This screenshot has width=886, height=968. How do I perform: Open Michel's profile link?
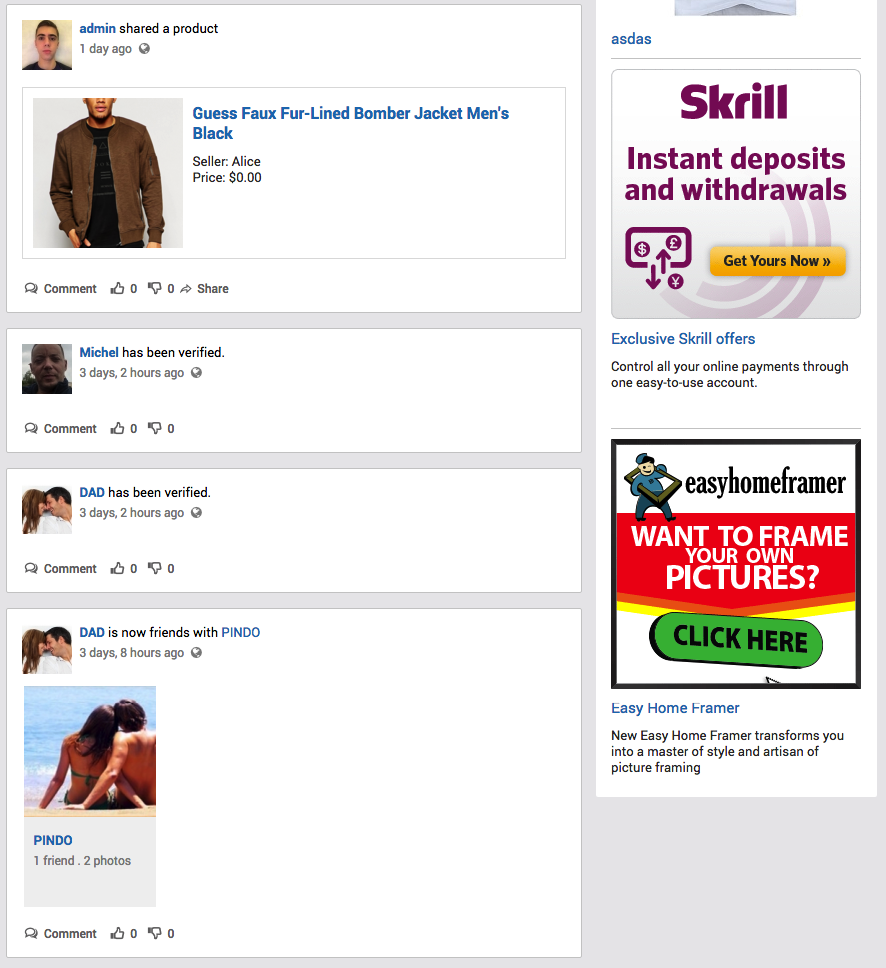click(99, 353)
